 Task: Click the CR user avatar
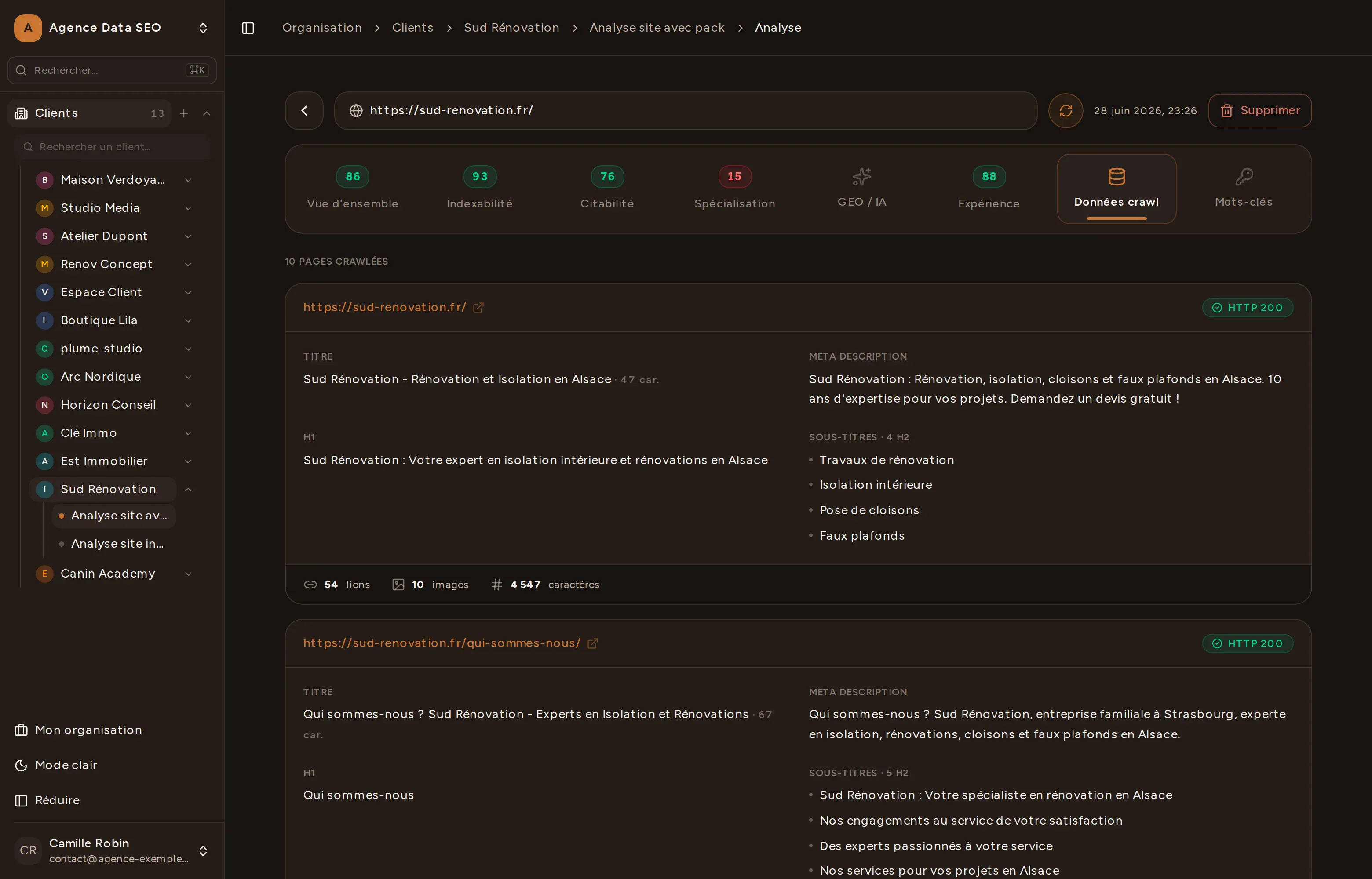28,850
